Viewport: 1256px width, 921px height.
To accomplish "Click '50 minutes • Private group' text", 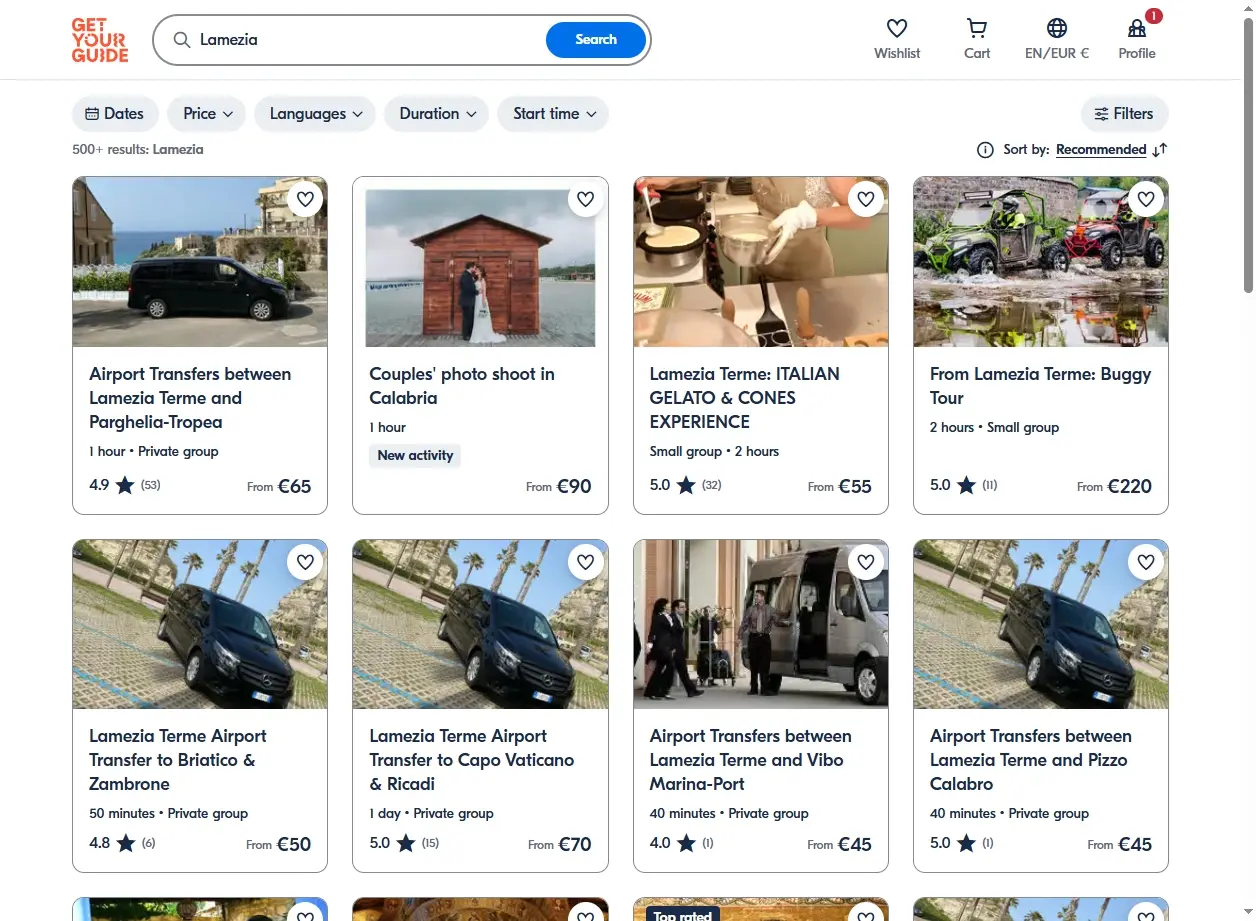I will [x=168, y=813].
